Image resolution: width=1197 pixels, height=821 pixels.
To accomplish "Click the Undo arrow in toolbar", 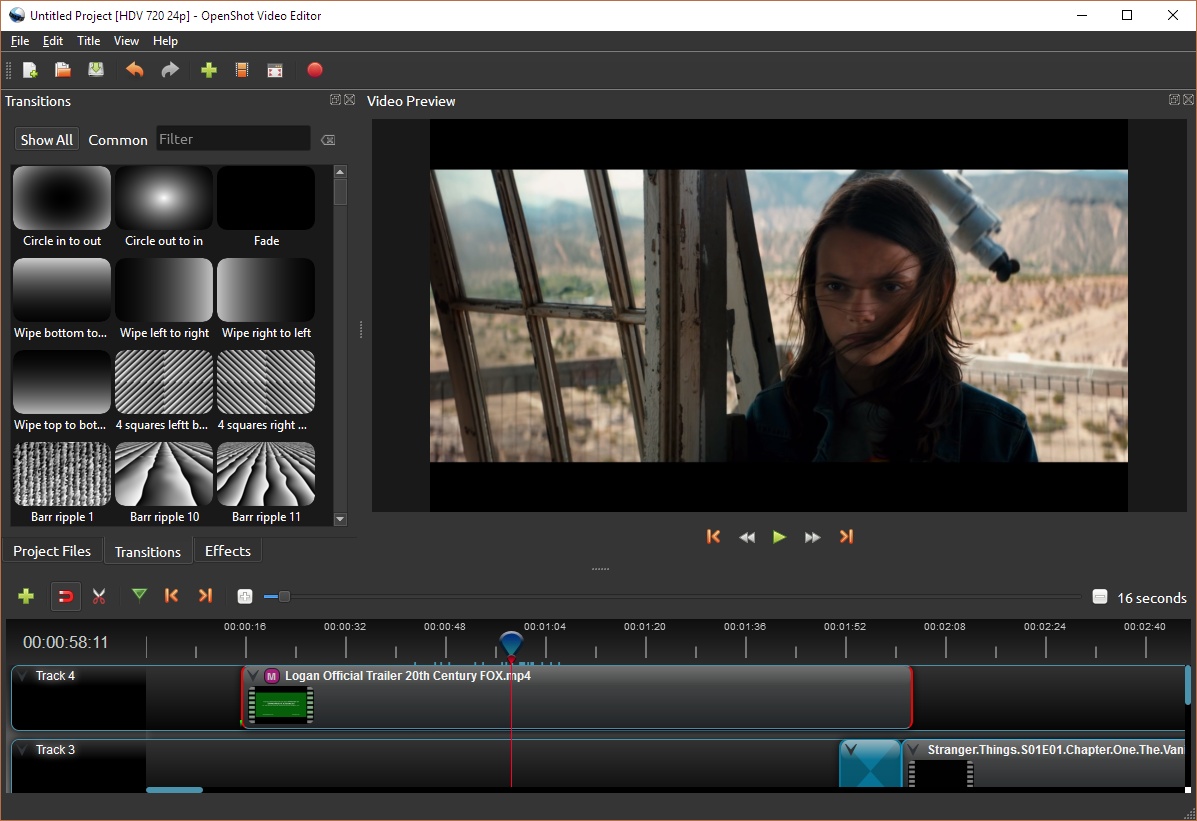I will tap(134, 70).
